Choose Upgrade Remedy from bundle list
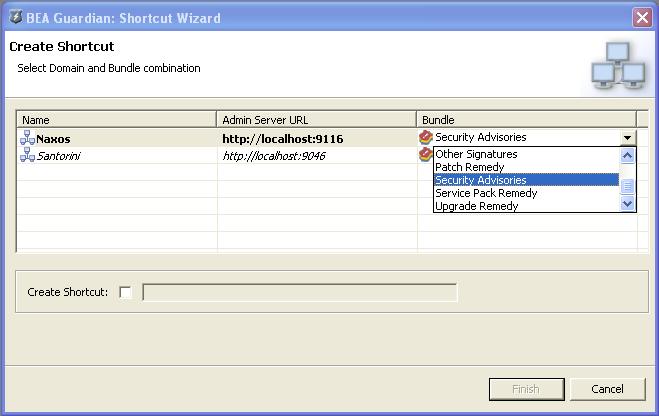Viewport: 659px width, 416px height. click(x=526, y=206)
